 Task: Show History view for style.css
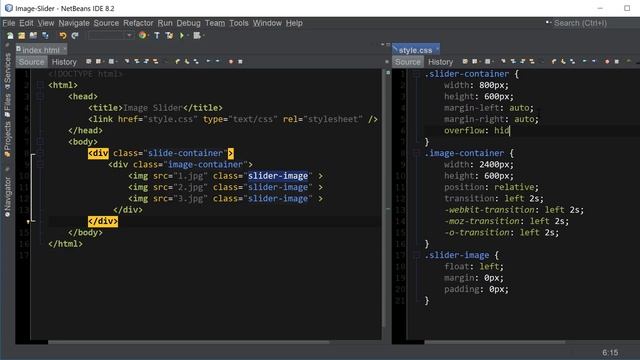click(440, 62)
